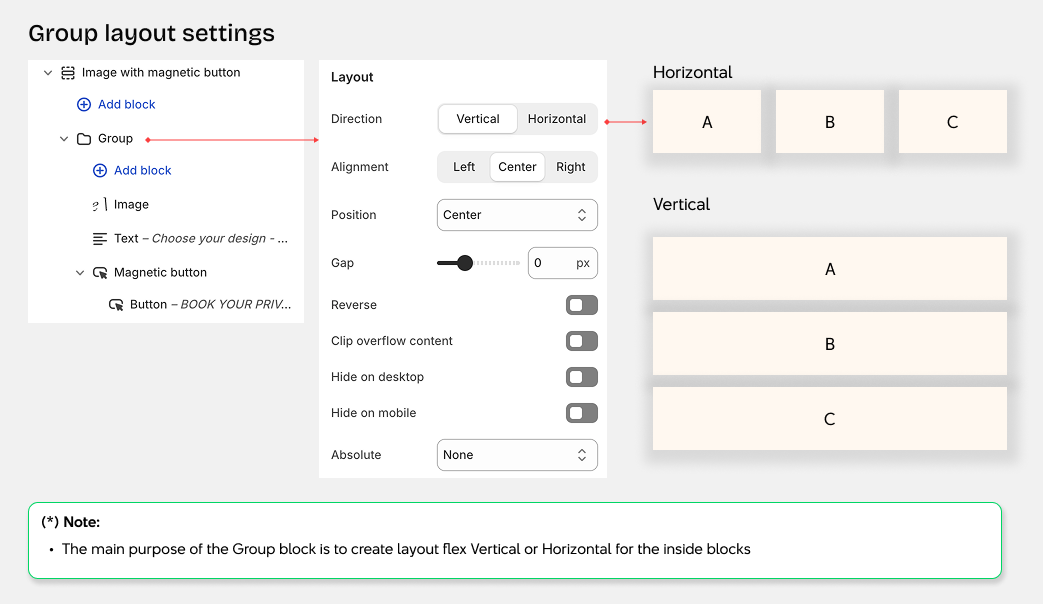
Task: Click the Text block icon
Action: (100, 238)
